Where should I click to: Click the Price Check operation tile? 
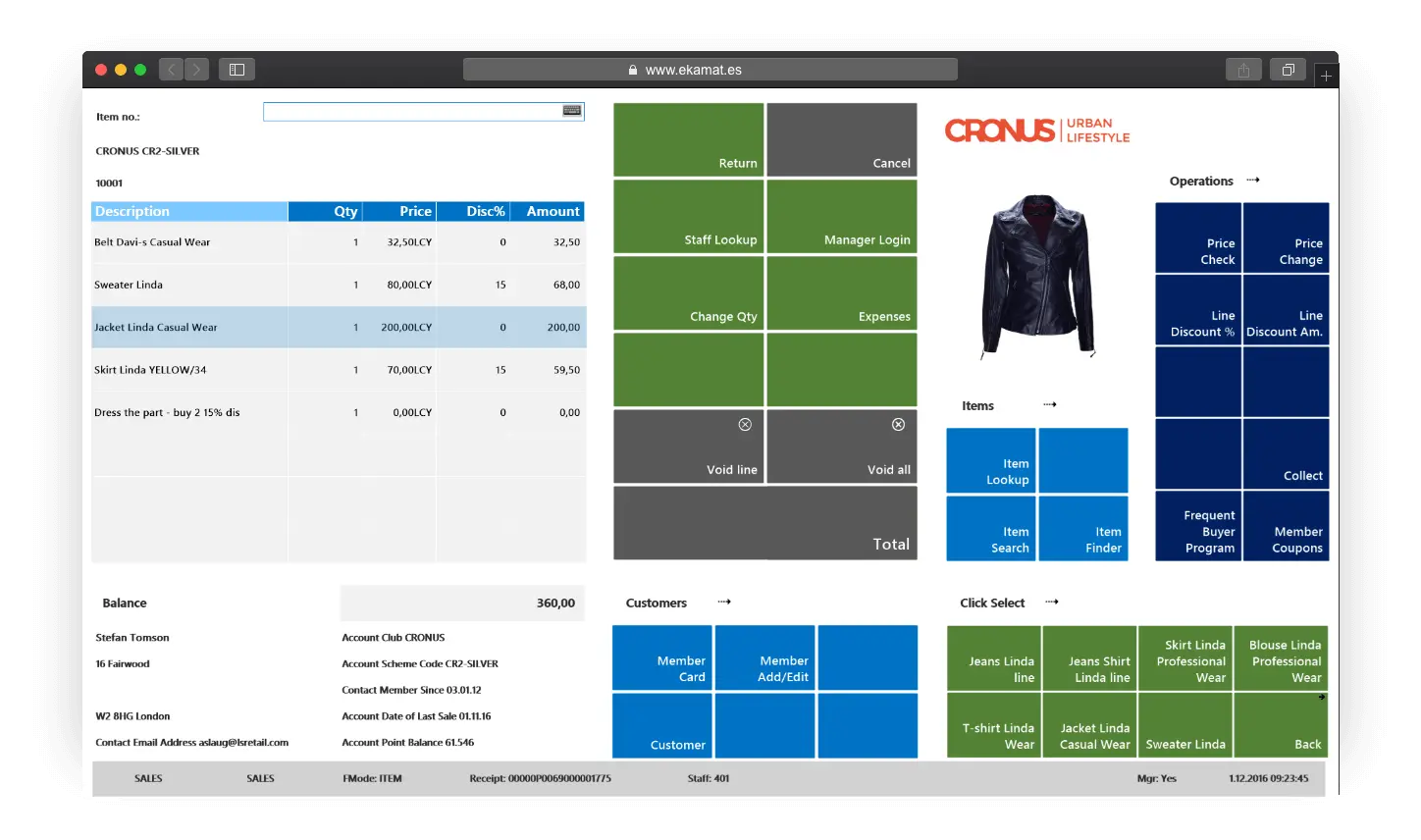click(x=1198, y=238)
